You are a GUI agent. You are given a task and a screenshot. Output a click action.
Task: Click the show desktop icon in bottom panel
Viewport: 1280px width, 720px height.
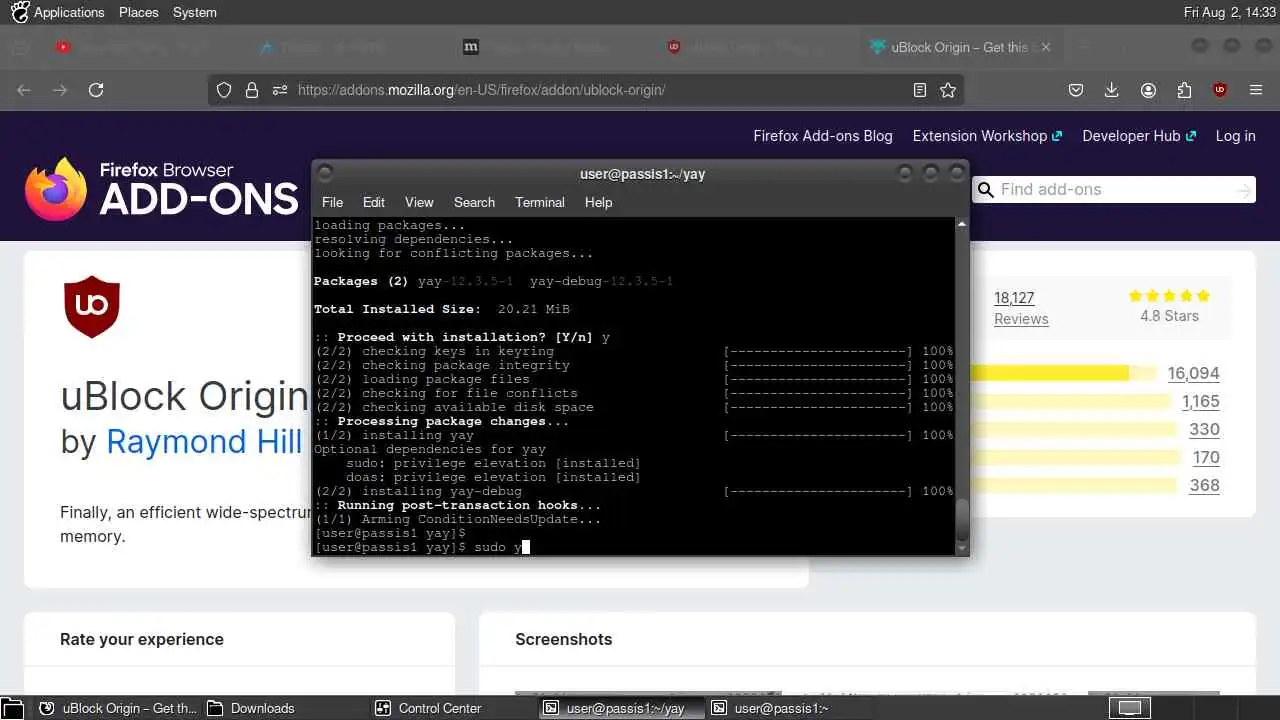(x=10, y=708)
